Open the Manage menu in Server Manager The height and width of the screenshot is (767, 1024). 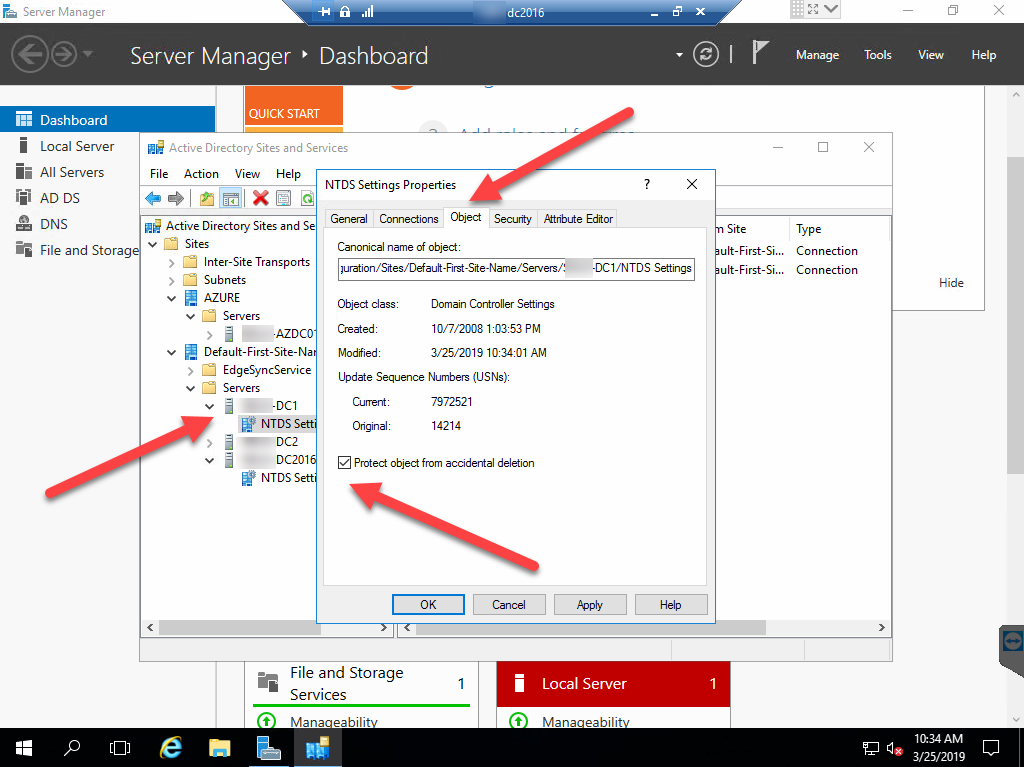click(817, 55)
